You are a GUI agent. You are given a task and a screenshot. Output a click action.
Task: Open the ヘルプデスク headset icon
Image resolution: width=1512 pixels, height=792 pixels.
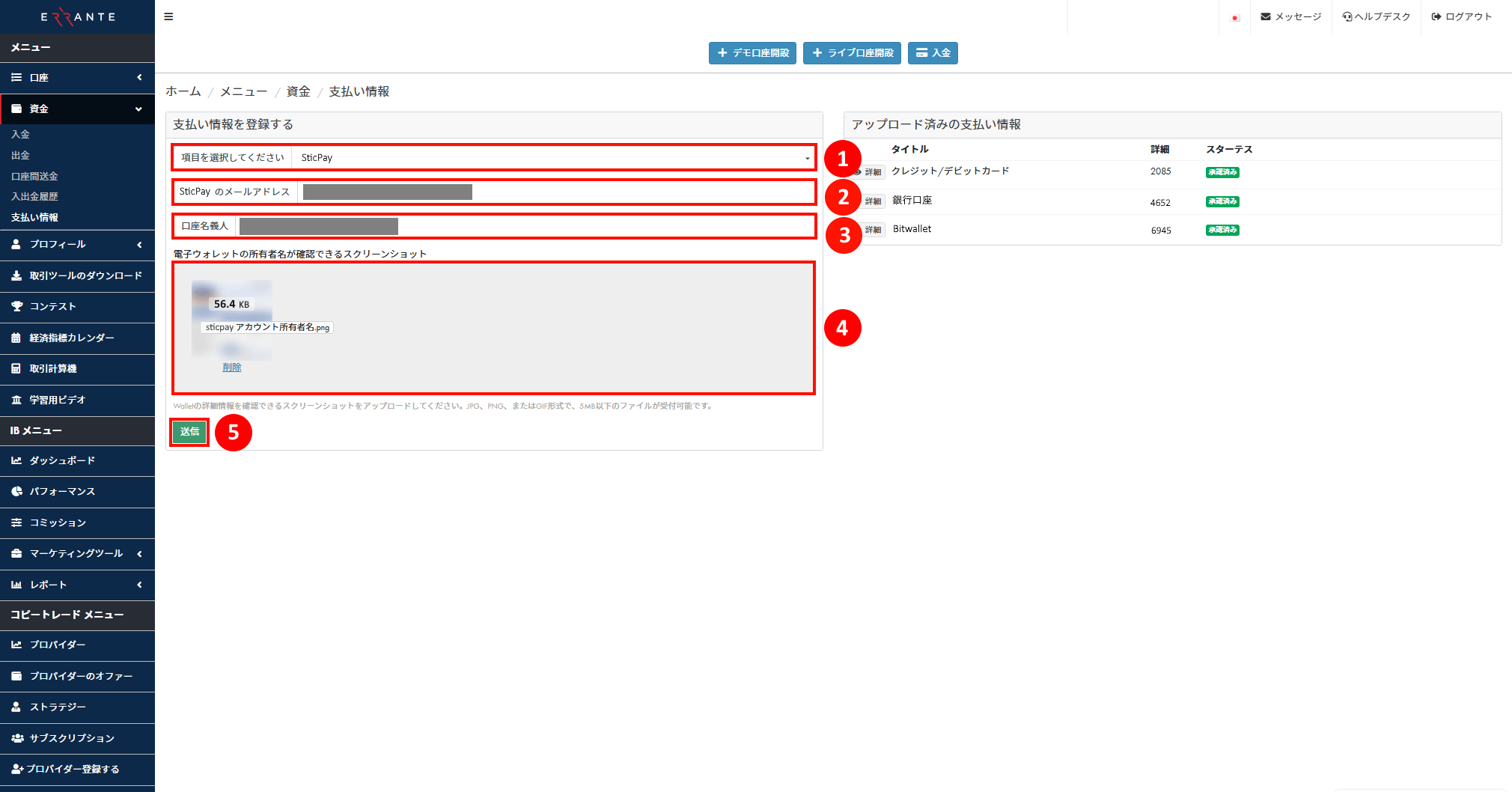[1347, 16]
